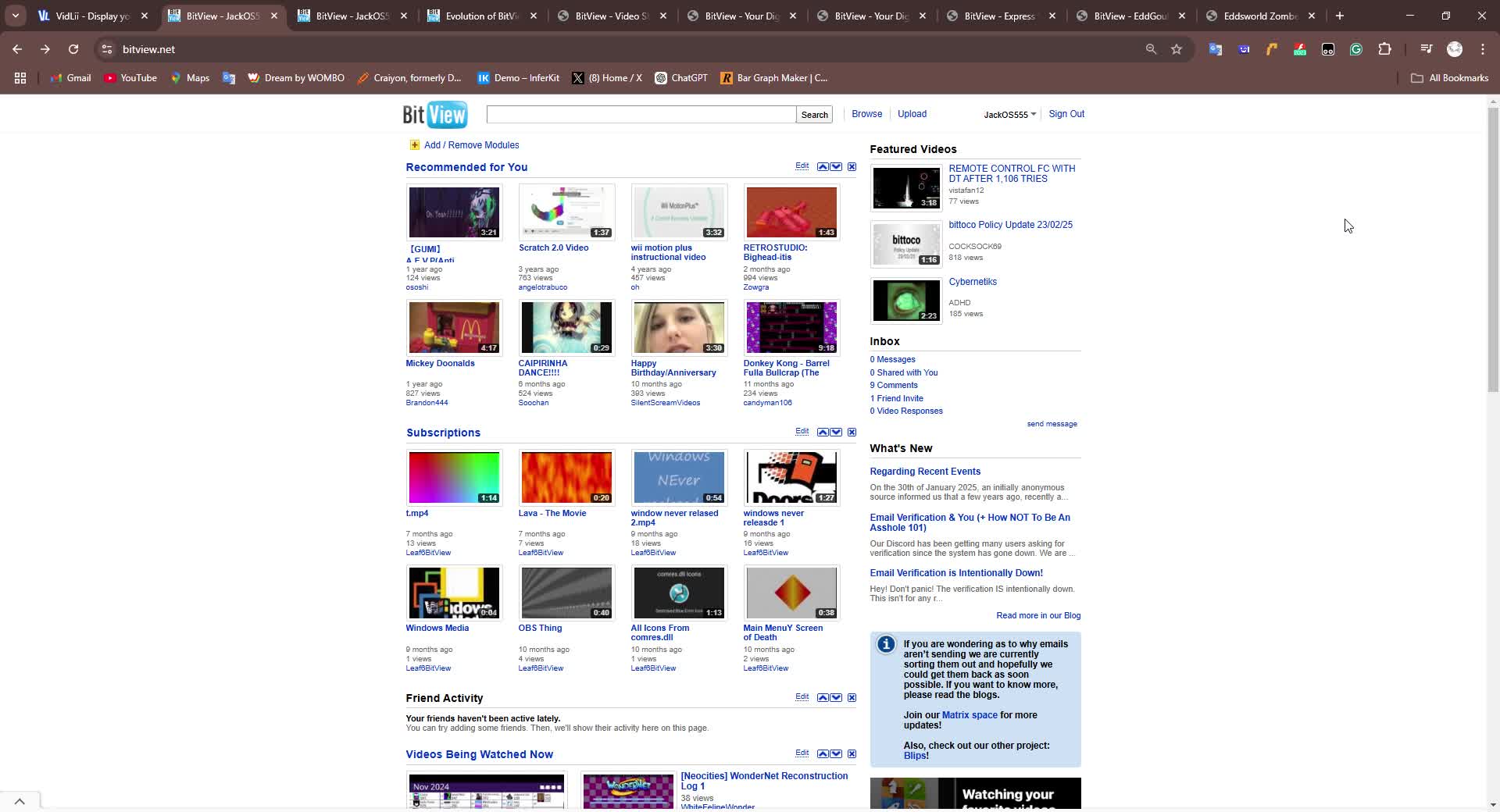
Task: Open Matrix space link
Action: (970, 715)
